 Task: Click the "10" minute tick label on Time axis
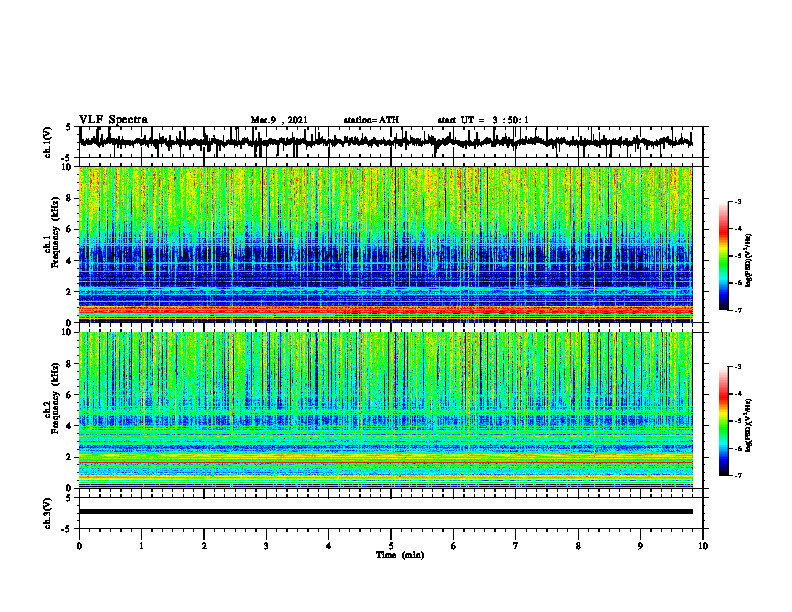click(x=703, y=546)
